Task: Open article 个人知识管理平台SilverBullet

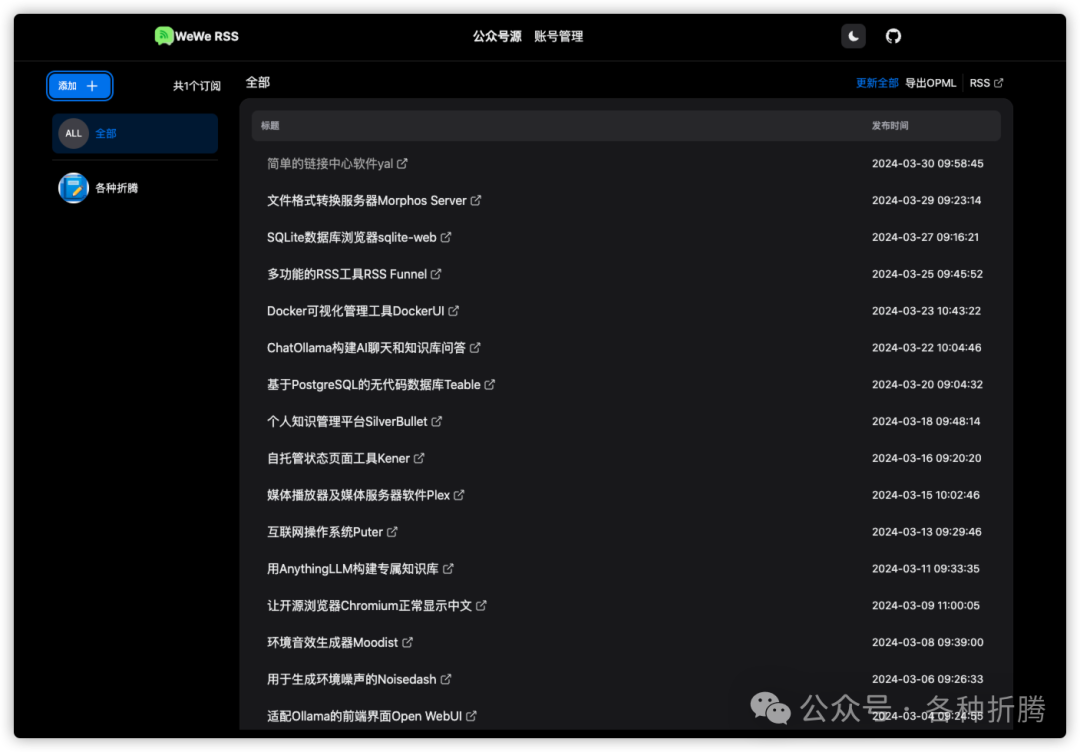Action: click(x=347, y=421)
